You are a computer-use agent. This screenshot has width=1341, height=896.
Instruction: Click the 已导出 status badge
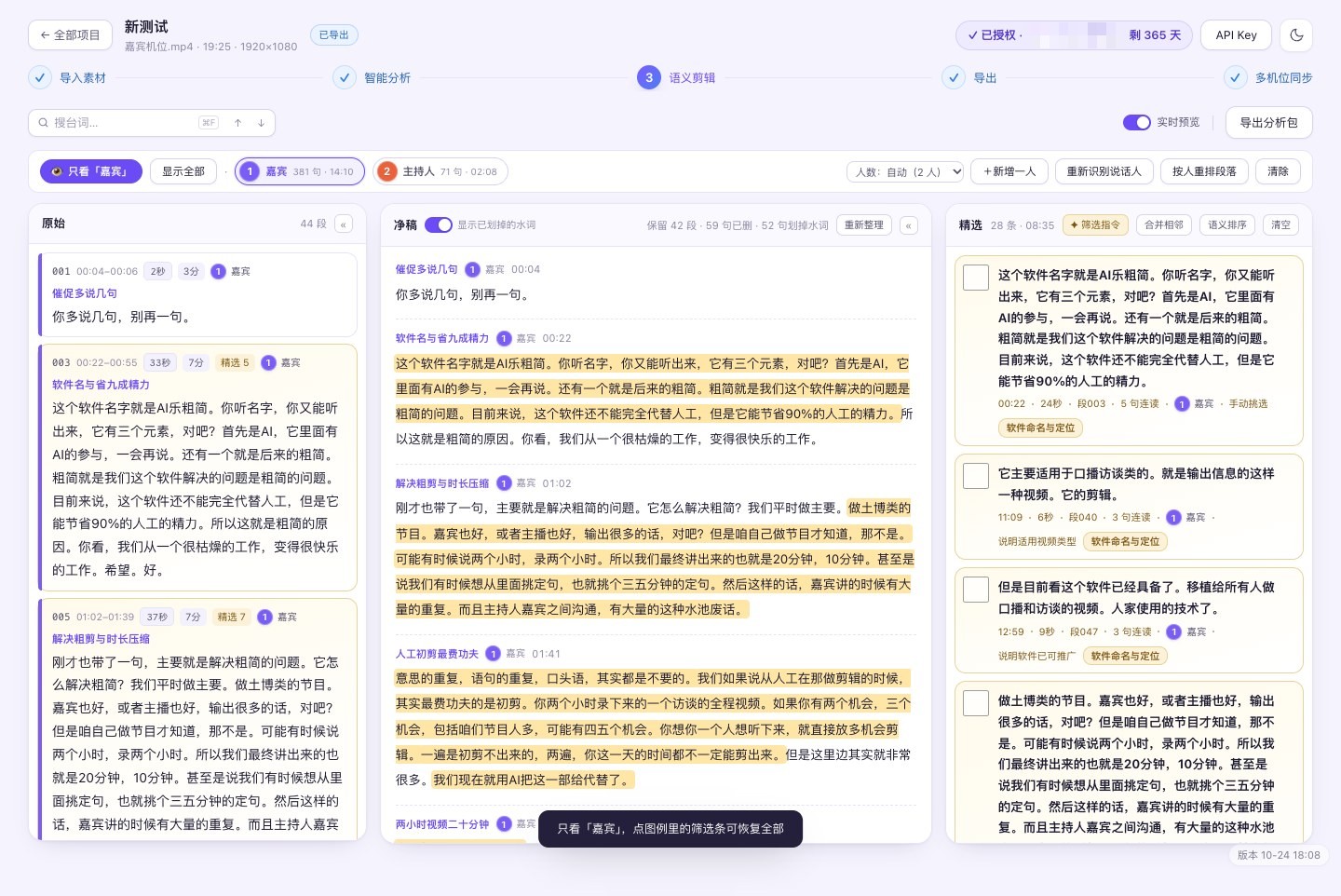point(333,35)
